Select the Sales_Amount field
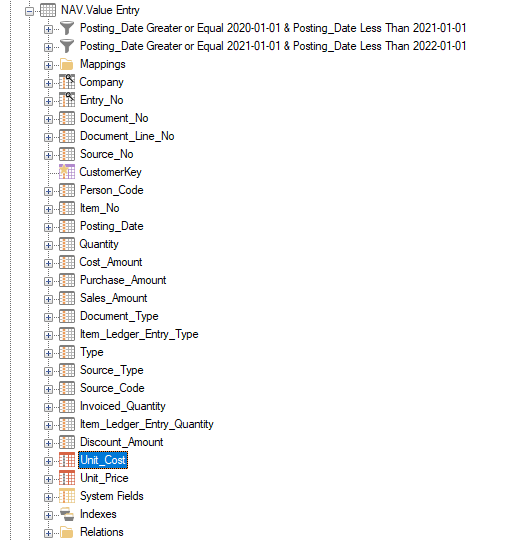 [x=114, y=298]
